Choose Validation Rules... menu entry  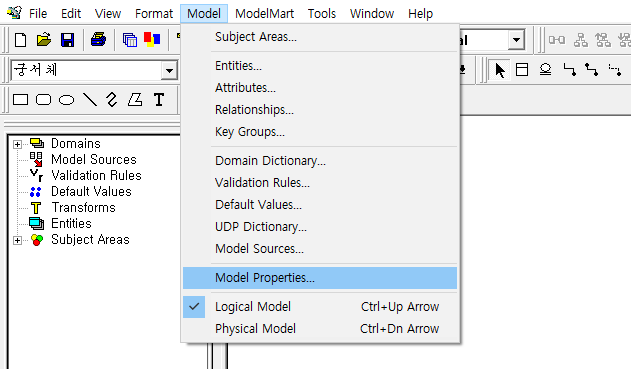[x=320, y=183]
